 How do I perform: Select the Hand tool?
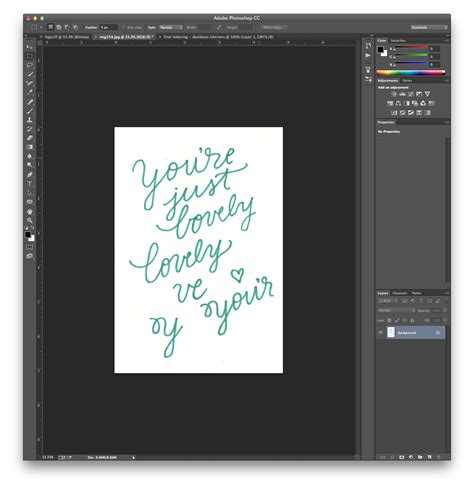pyautogui.click(x=30, y=211)
